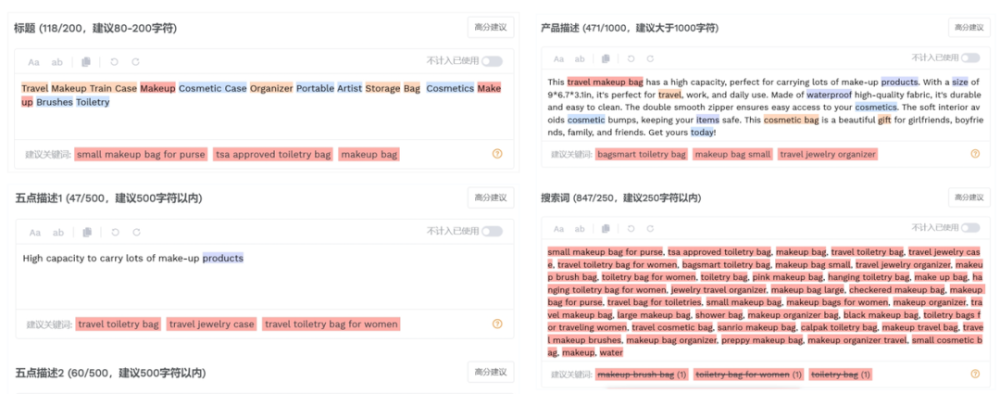The image size is (1000, 394).
Task: Undo the last edit in the 标题 editor
Action: coord(114,62)
